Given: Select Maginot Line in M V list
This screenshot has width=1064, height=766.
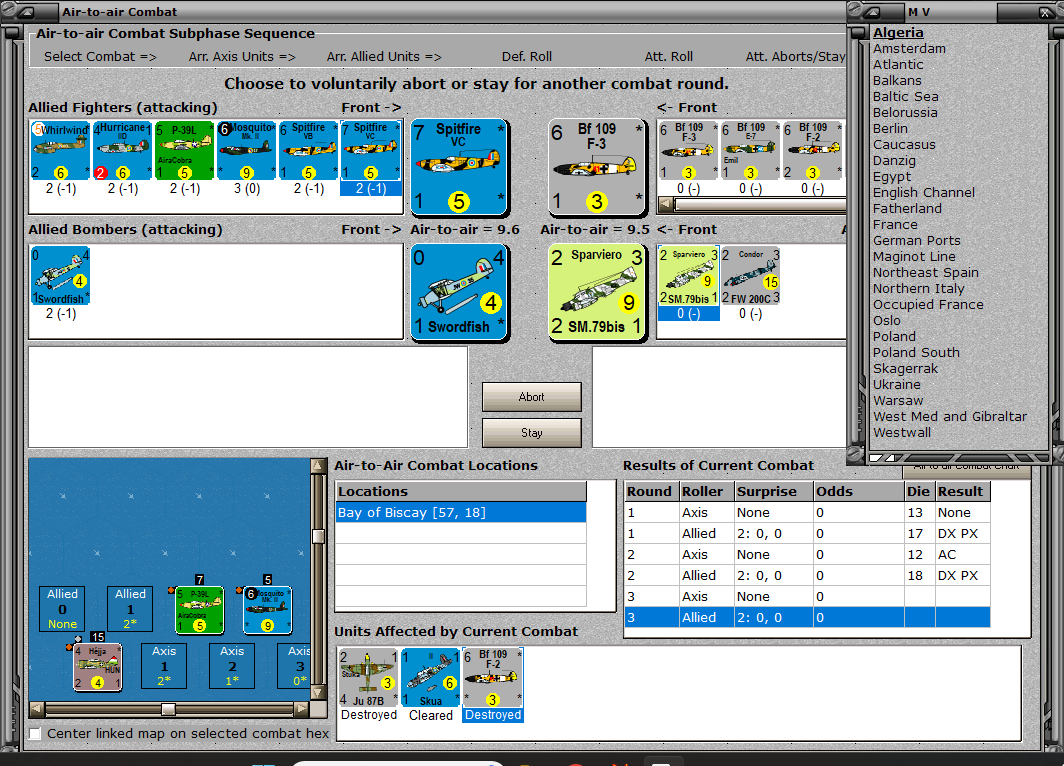Looking at the screenshot, I should tap(914, 256).
